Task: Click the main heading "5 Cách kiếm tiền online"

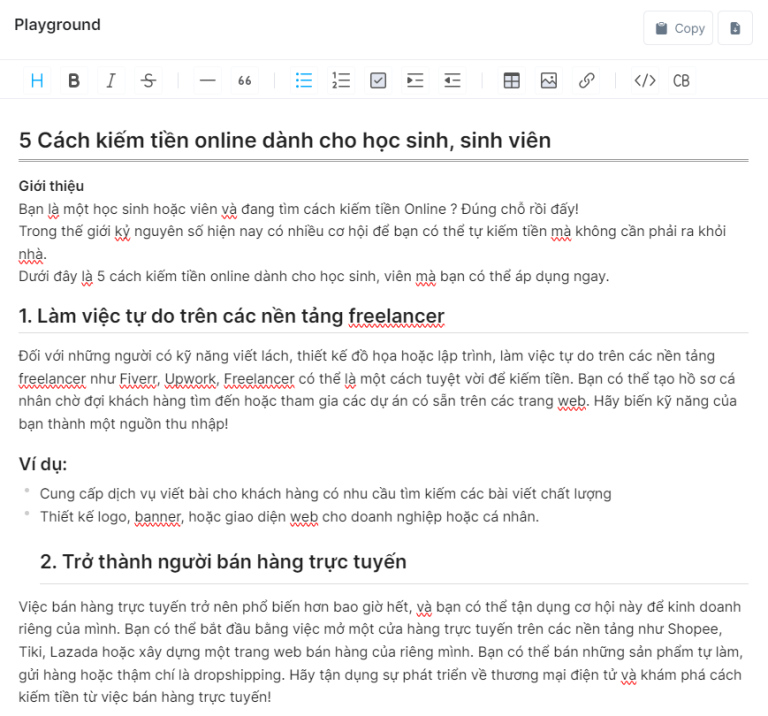Action: click(x=285, y=141)
